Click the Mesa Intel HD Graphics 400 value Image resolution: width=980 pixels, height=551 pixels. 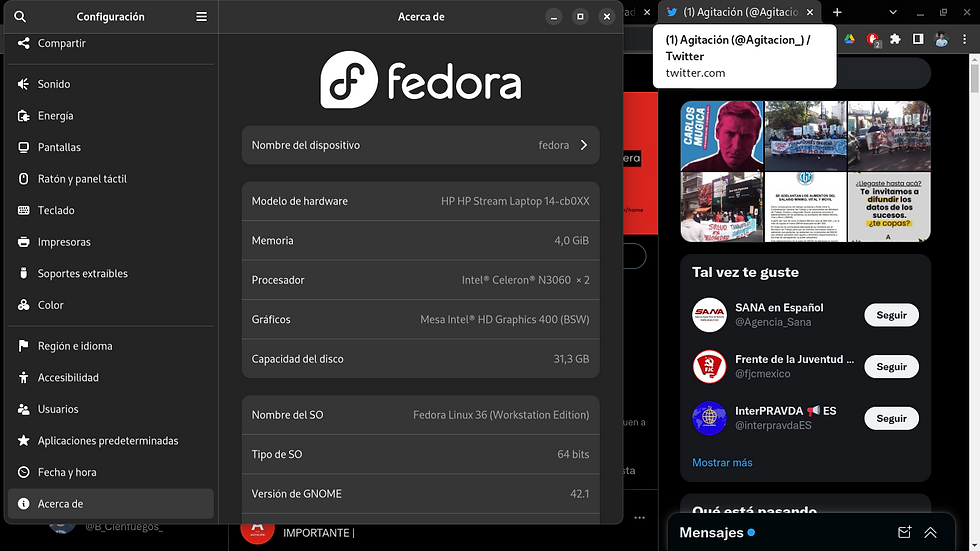(504, 319)
